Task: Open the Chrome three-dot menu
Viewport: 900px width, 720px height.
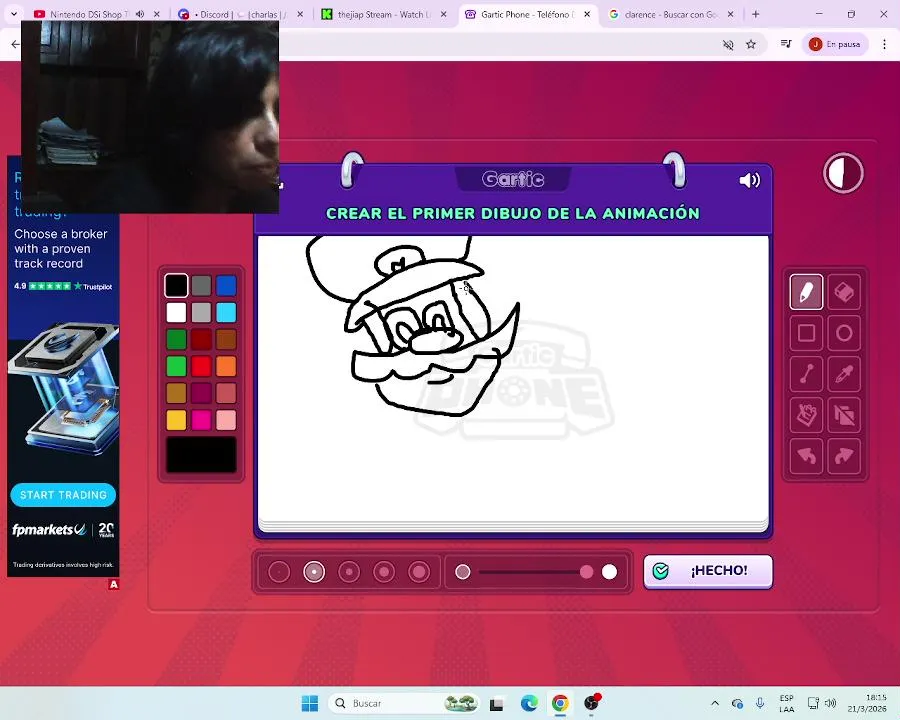Action: 885,44
